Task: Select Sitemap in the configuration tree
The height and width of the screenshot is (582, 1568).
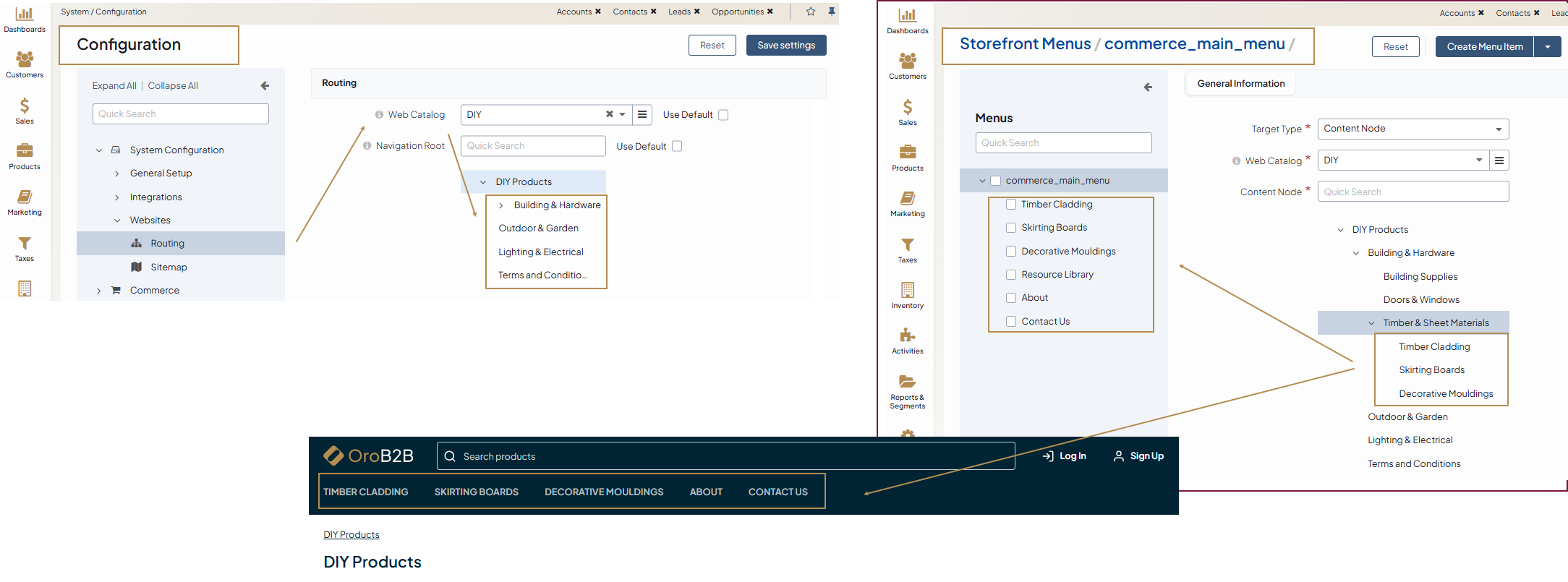Action: [x=169, y=268]
